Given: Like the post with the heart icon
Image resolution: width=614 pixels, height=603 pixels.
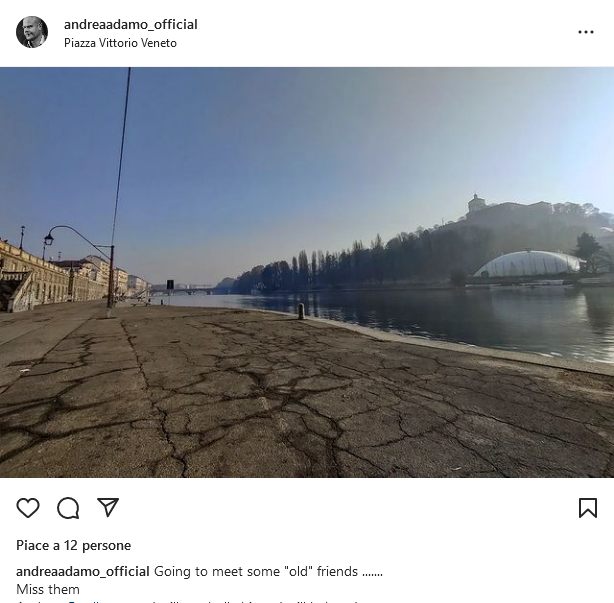Looking at the screenshot, I should coord(28,508).
